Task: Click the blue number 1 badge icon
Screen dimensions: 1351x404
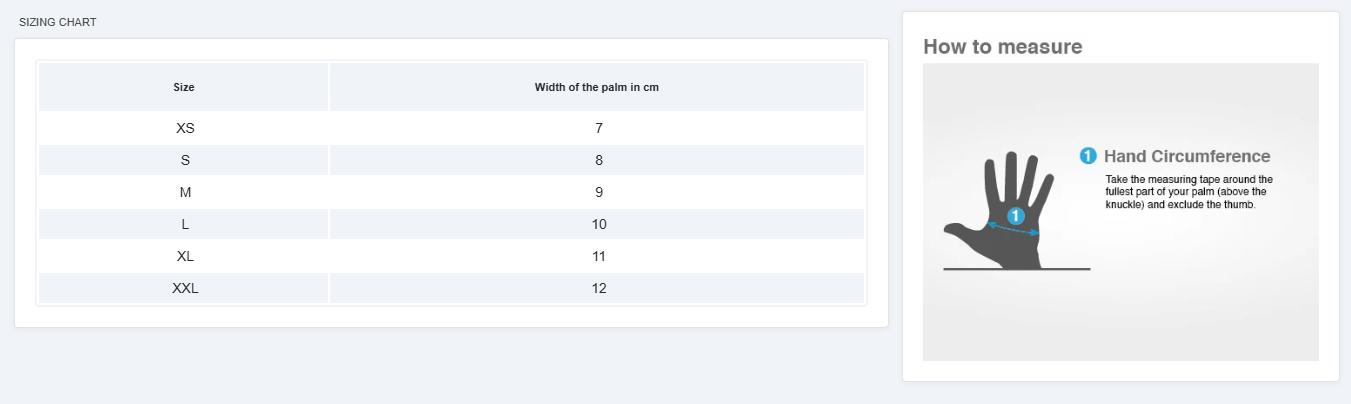Action: tap(1088, 156)
